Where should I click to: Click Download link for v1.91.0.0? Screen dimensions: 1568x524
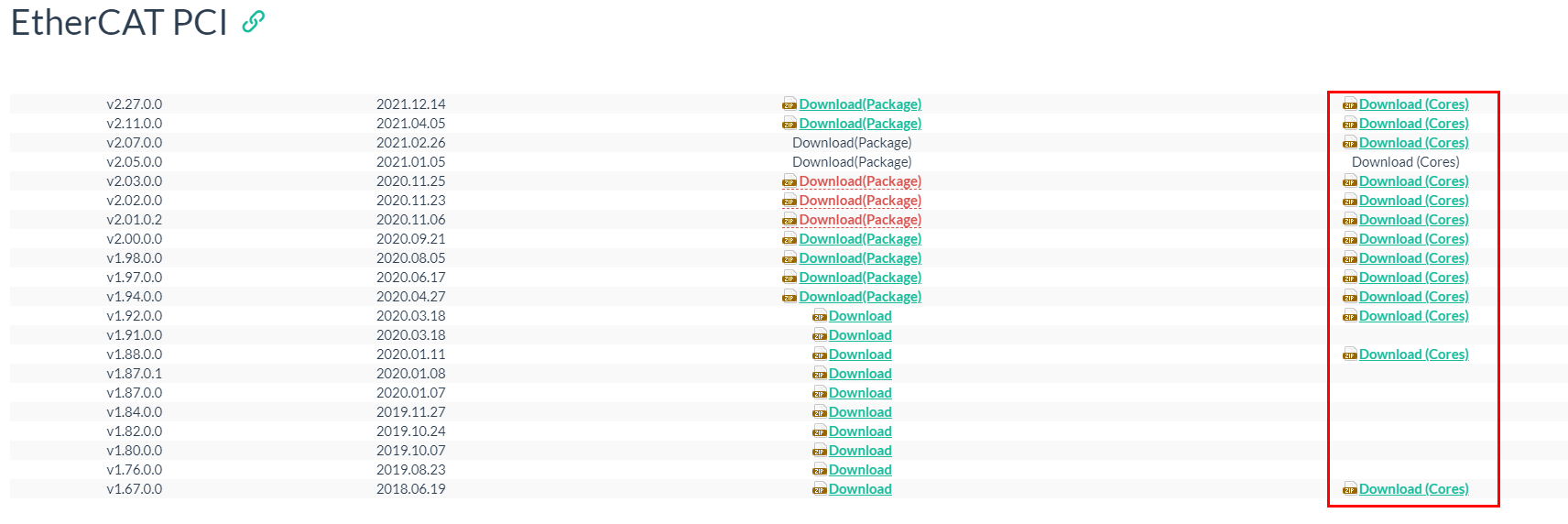click(x=859, y=335)
